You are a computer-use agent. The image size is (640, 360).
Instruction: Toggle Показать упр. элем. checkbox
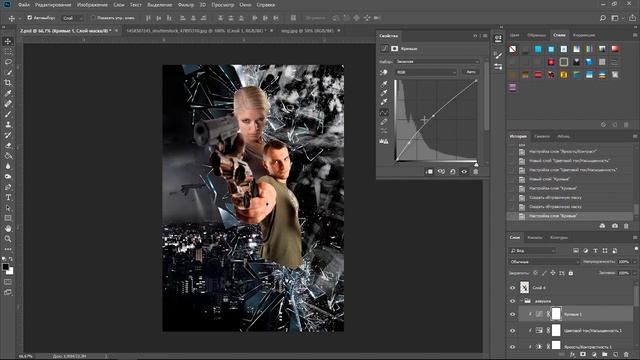[93, 18]
